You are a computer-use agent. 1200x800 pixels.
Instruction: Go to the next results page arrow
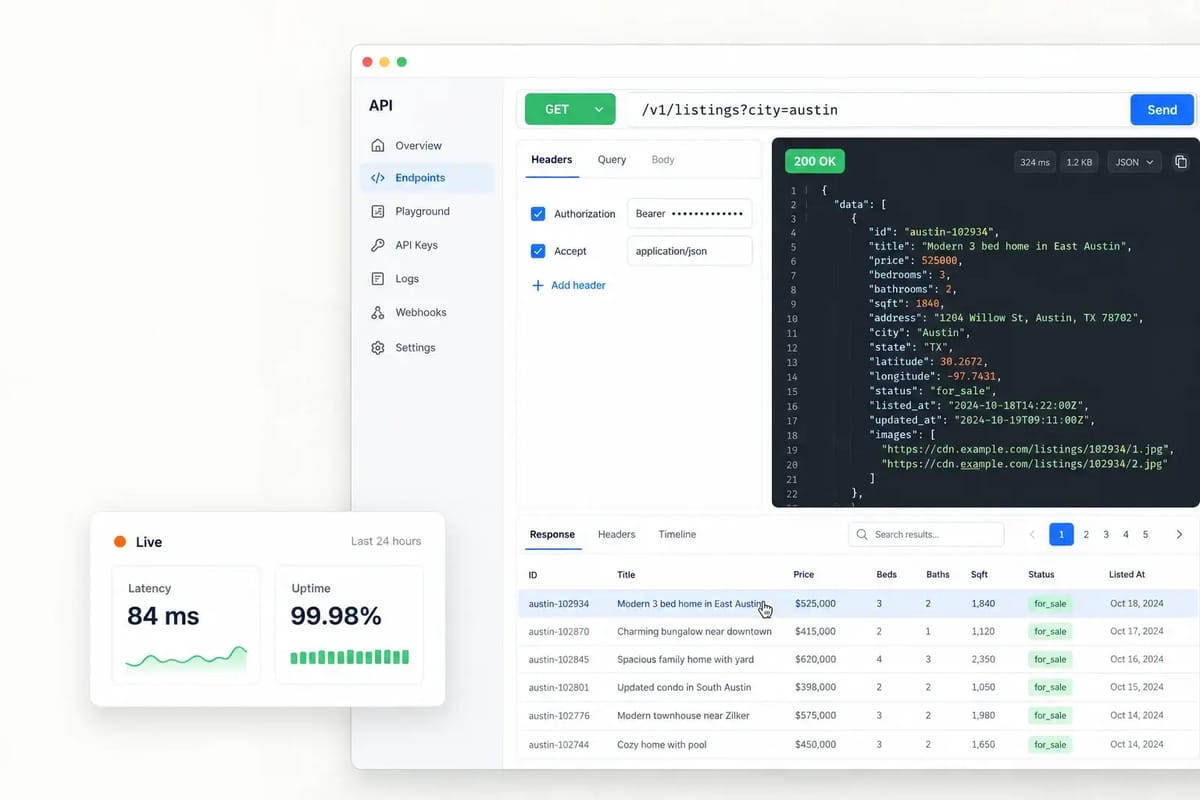[1179, 534]
